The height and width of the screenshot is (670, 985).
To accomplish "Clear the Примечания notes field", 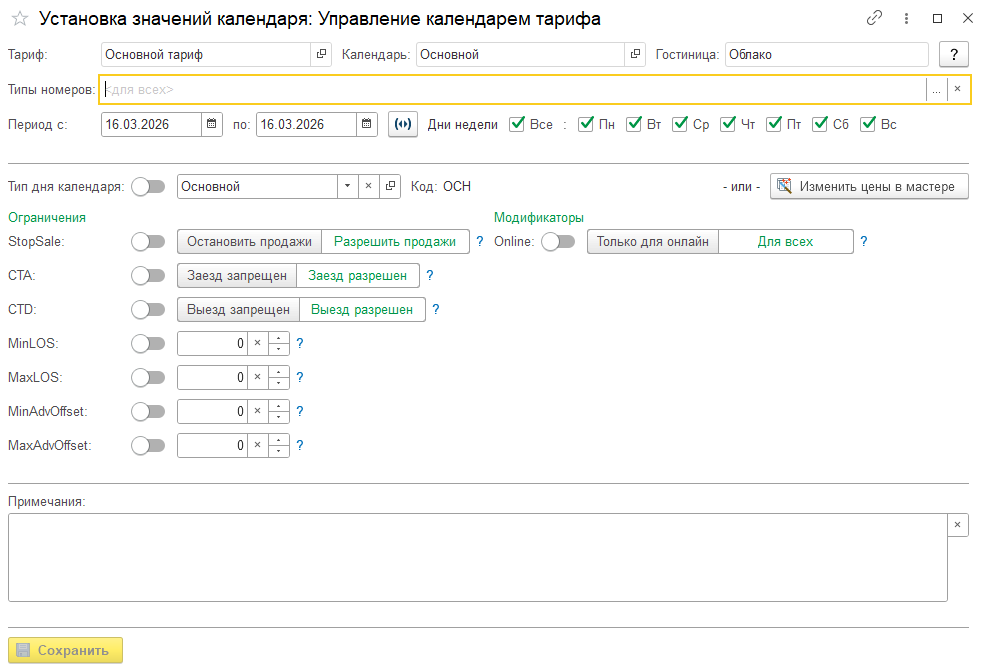I will pyautogui.click(x=957, y=525).
